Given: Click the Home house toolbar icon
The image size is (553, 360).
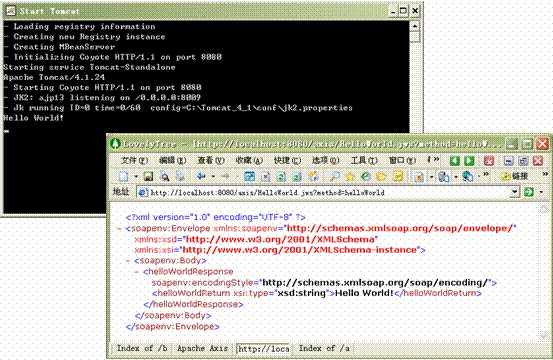Looking at the screenshot, I should 313,176.
